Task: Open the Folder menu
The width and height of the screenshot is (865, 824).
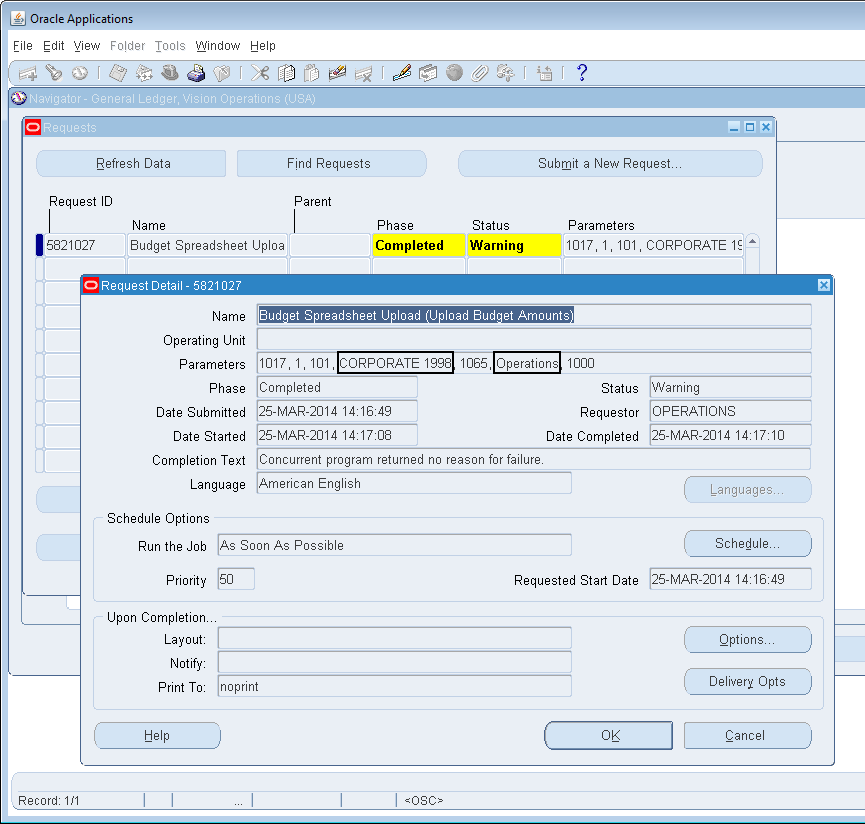Action: 127,46
